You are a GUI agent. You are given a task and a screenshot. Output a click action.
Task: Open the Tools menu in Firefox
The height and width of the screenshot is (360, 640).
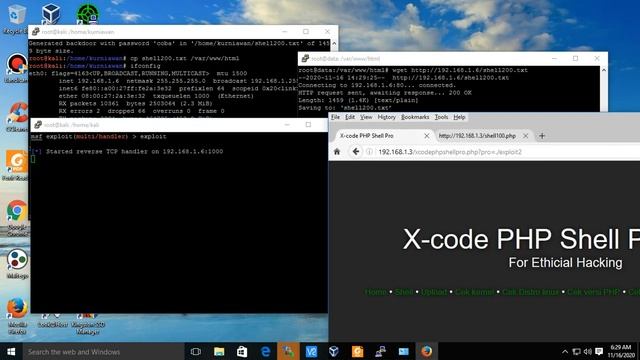[441, 117]
